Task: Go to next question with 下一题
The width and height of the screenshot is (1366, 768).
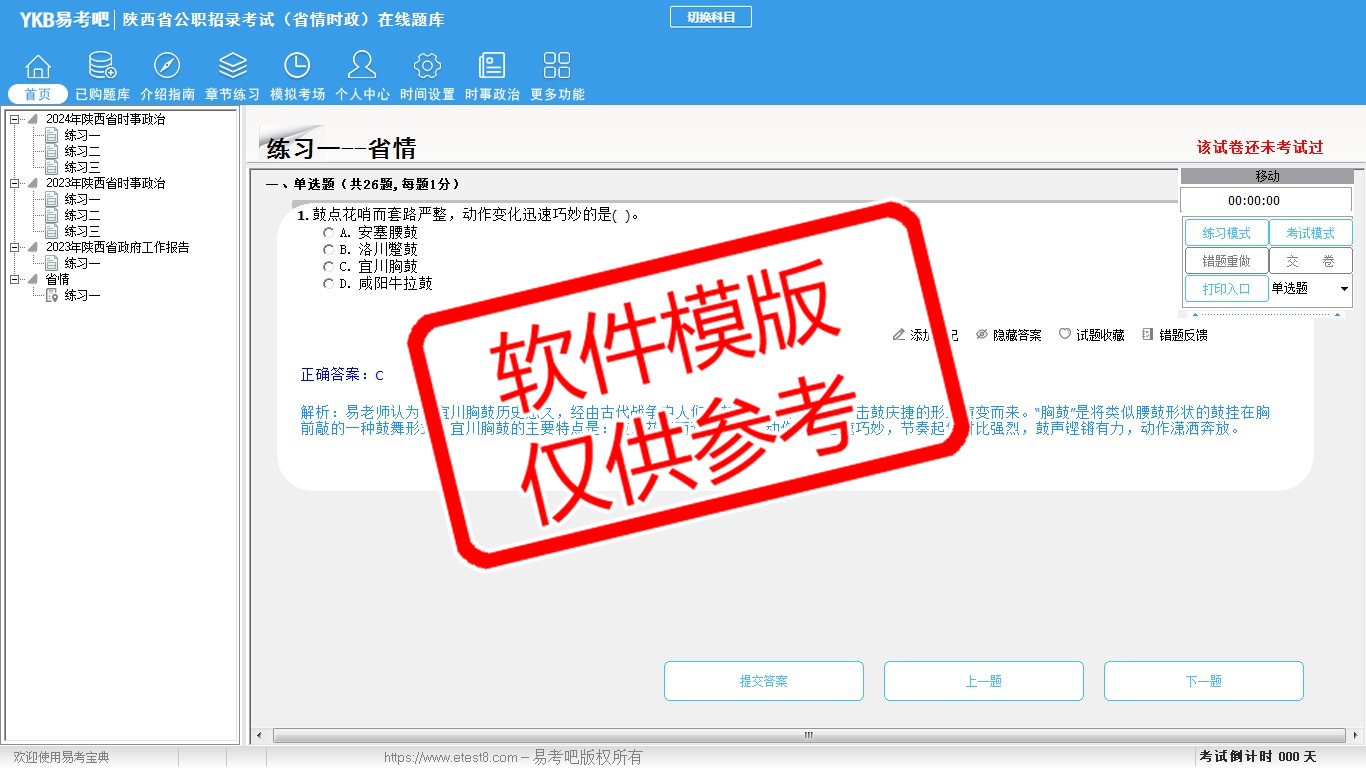Action: pyautogui.click(x=1203, y=681)
